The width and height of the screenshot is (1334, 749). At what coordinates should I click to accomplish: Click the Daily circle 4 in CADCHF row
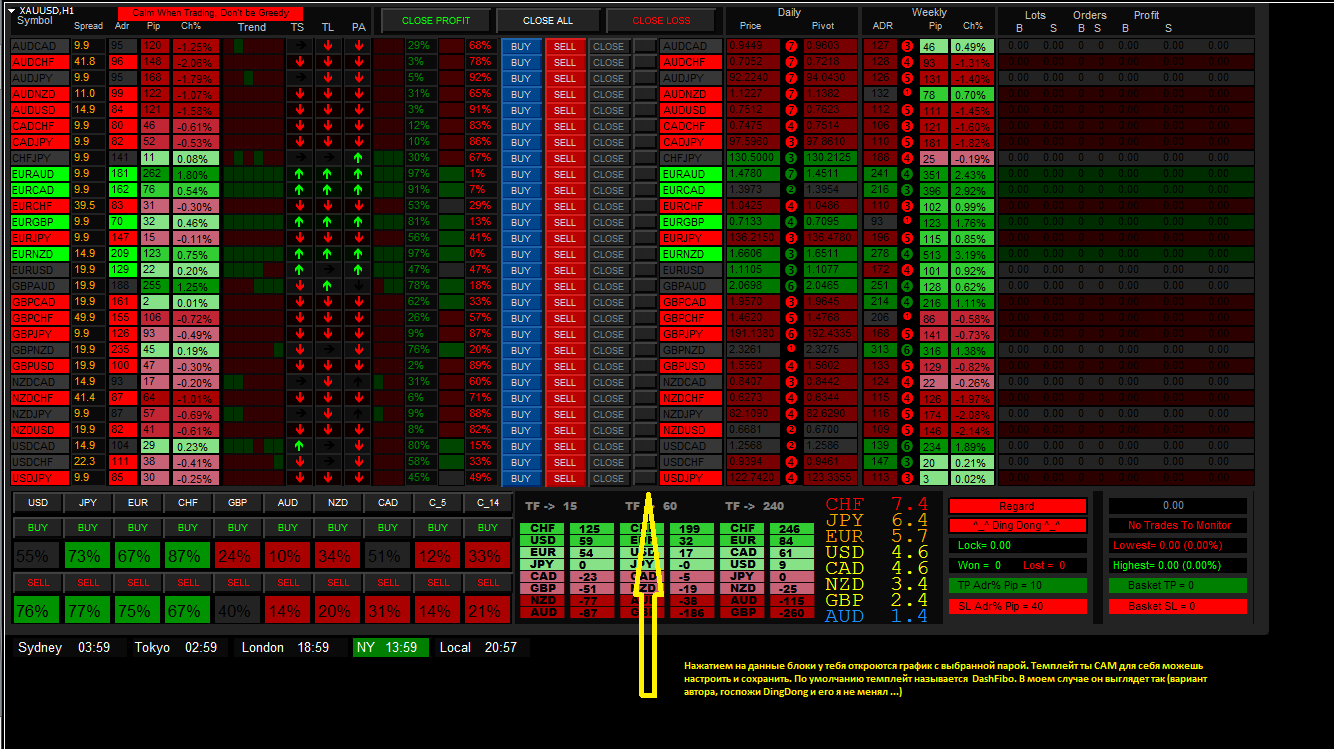click(791, 126)
